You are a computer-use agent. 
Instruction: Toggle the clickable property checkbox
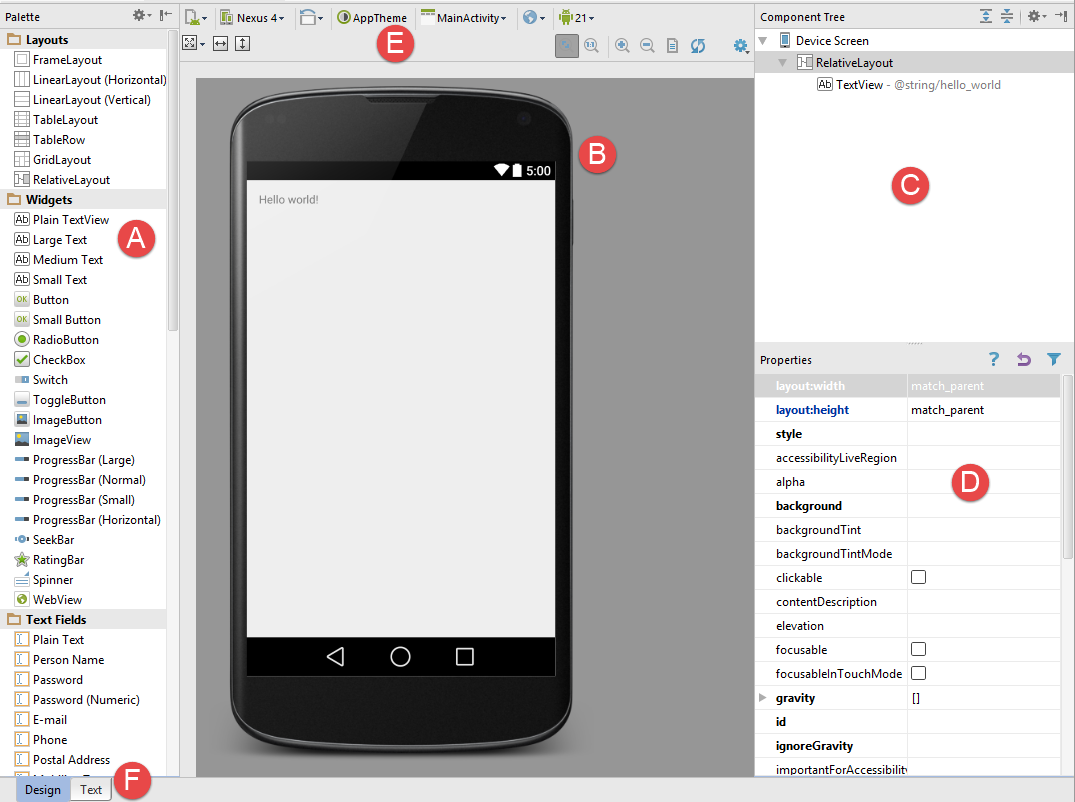point(918,578)
